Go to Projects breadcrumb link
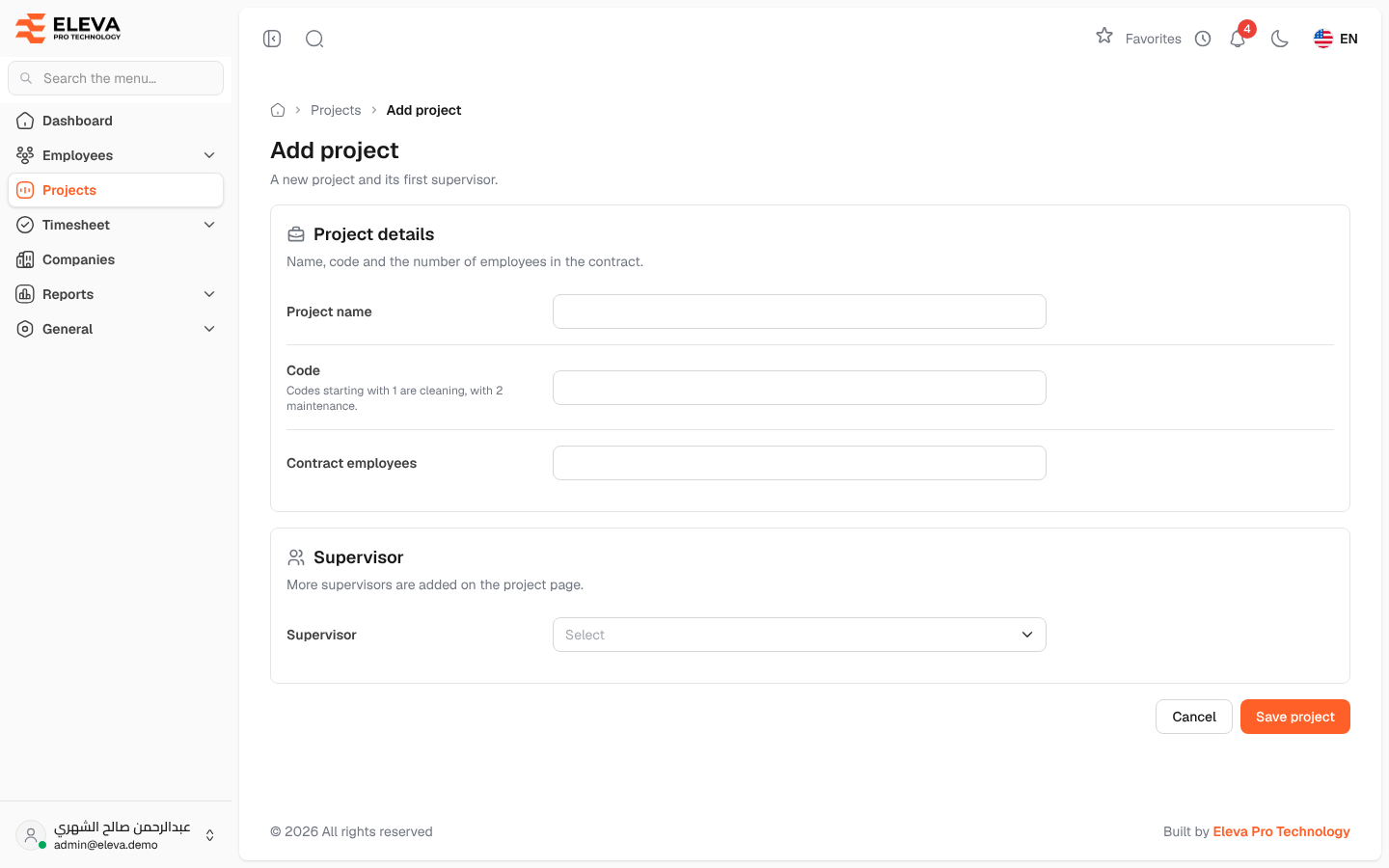This screenshot has height=868, width=1389. coord(336,110)
